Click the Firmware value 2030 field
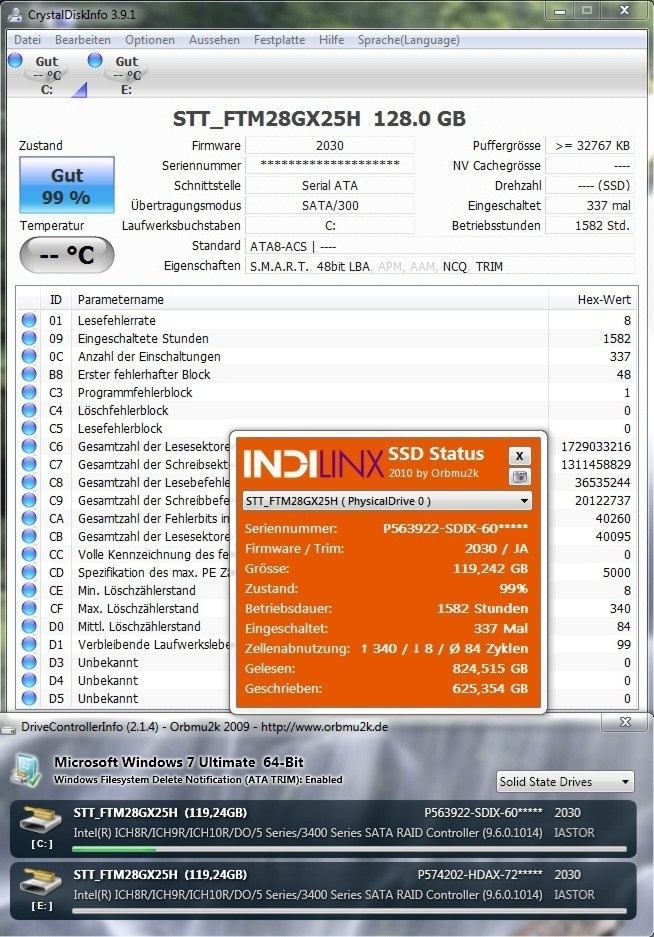654x937 pixels. (329, 145)
